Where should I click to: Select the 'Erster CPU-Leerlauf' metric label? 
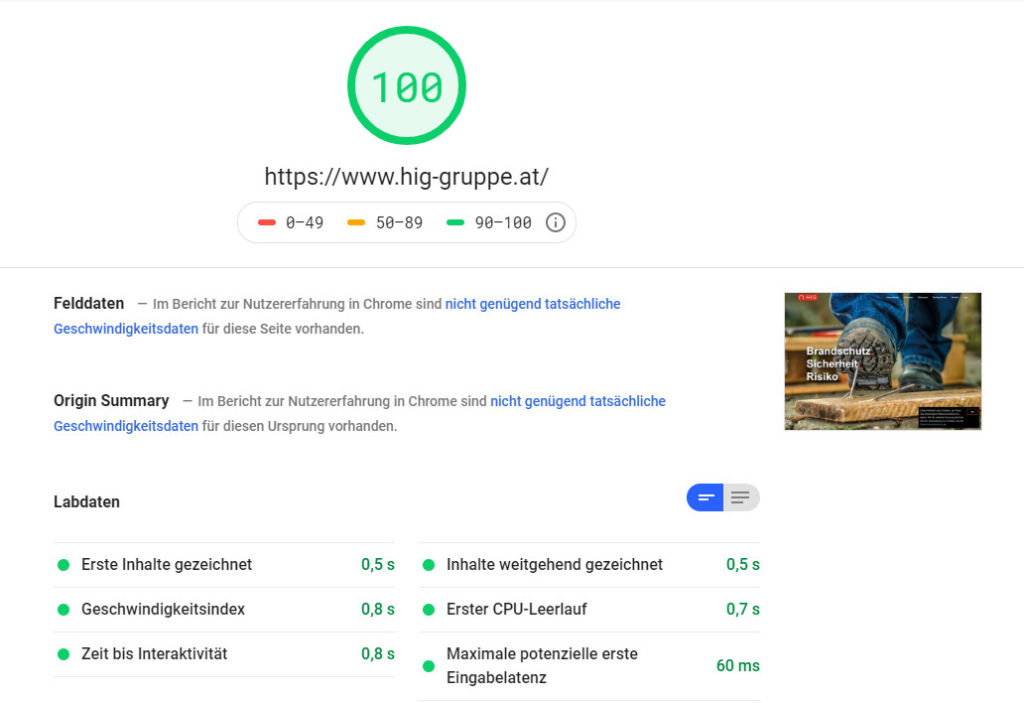pos(517,610)
